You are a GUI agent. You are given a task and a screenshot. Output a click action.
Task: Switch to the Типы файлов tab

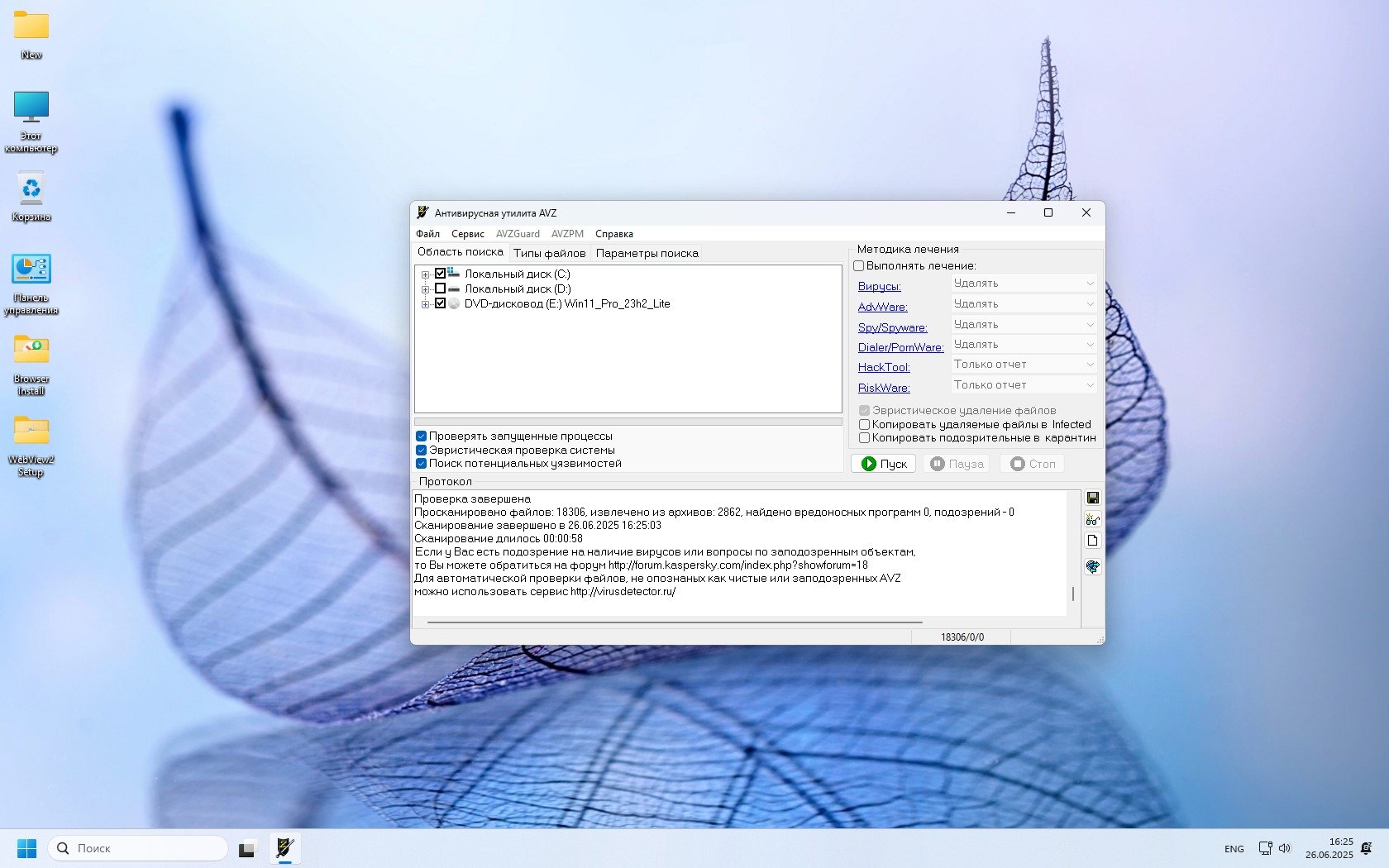[x=549, y=253]
